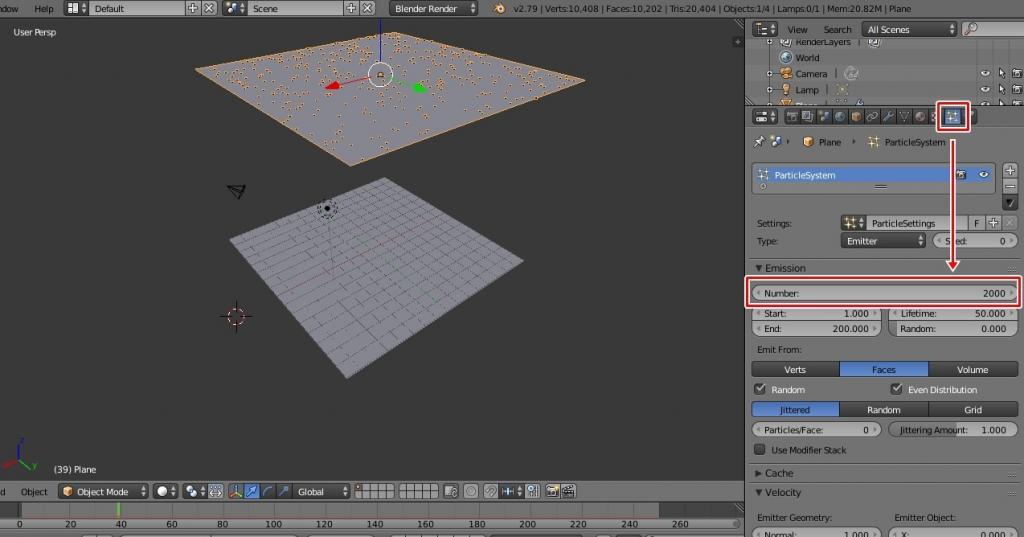Open the World properties tab globe icon
Viewport: 1024px width, 537px height.
[x=840, y=117]
